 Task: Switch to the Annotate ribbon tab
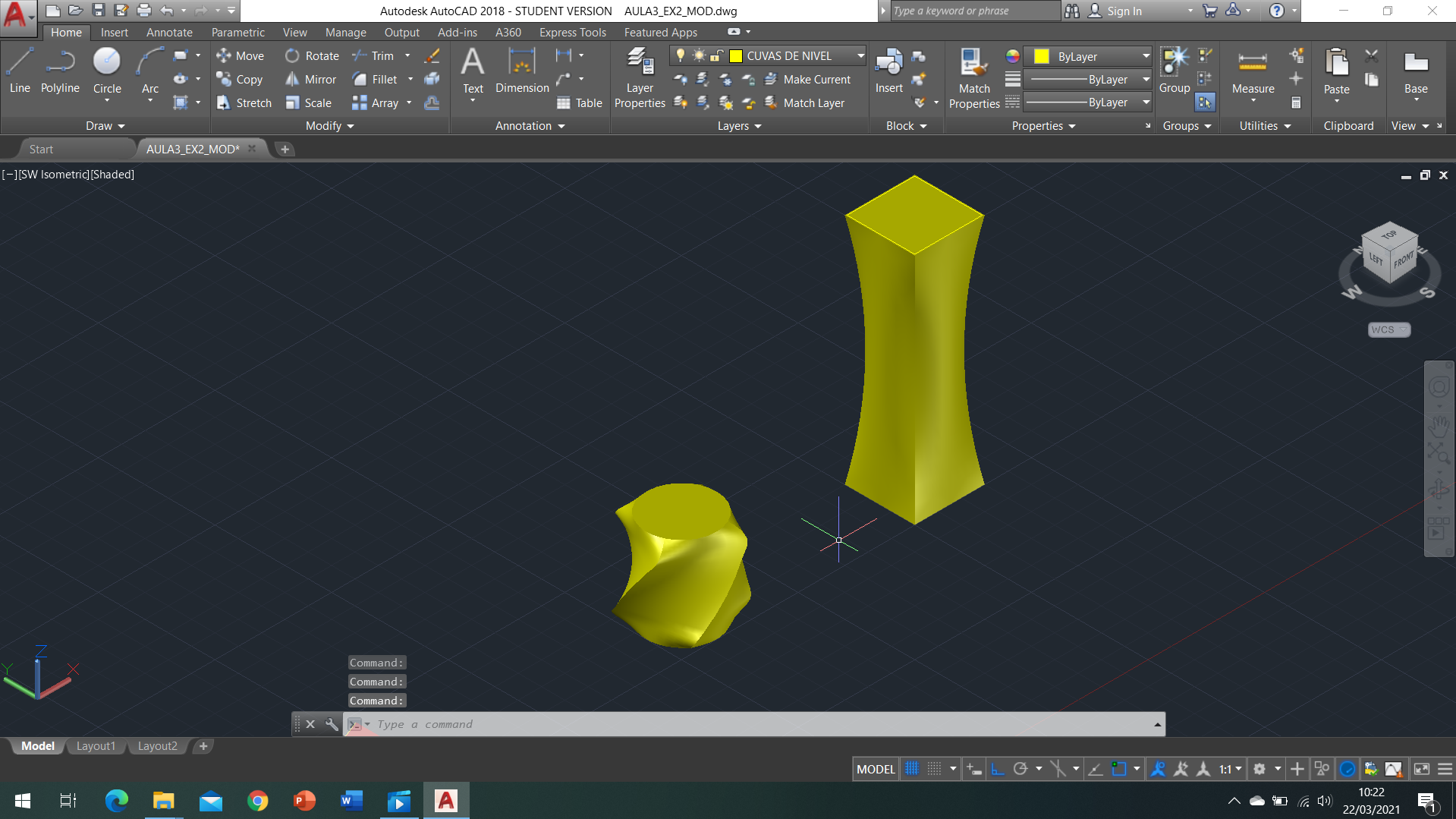(169, 33)
